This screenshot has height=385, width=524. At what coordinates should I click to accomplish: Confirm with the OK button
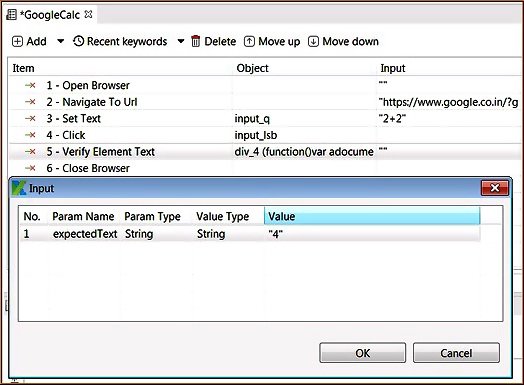(363, 353)
